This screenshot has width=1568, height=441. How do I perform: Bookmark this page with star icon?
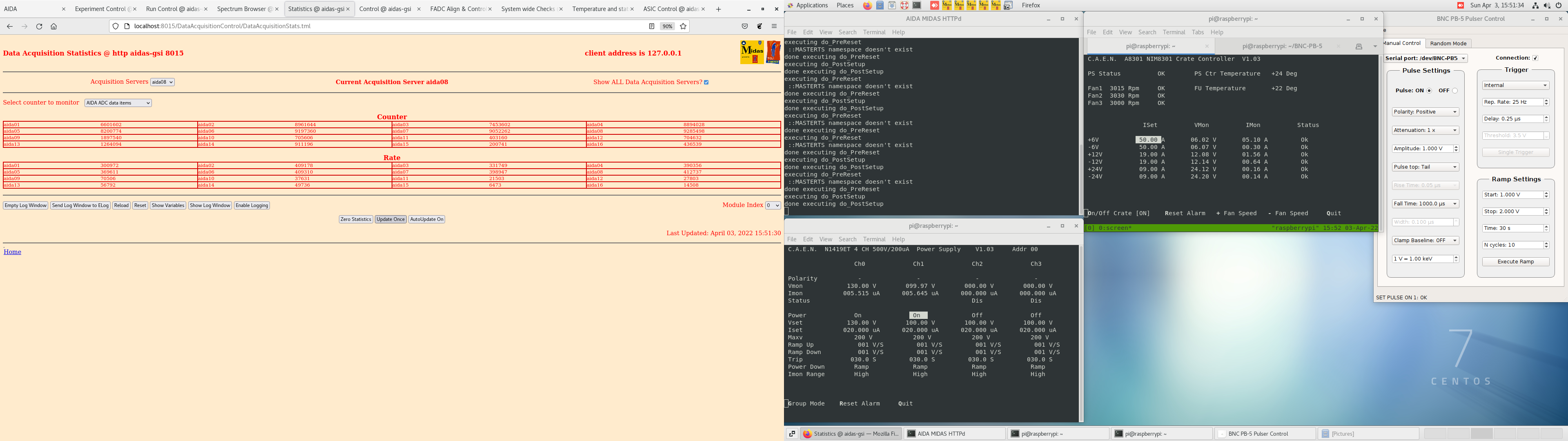pos(683,26)
